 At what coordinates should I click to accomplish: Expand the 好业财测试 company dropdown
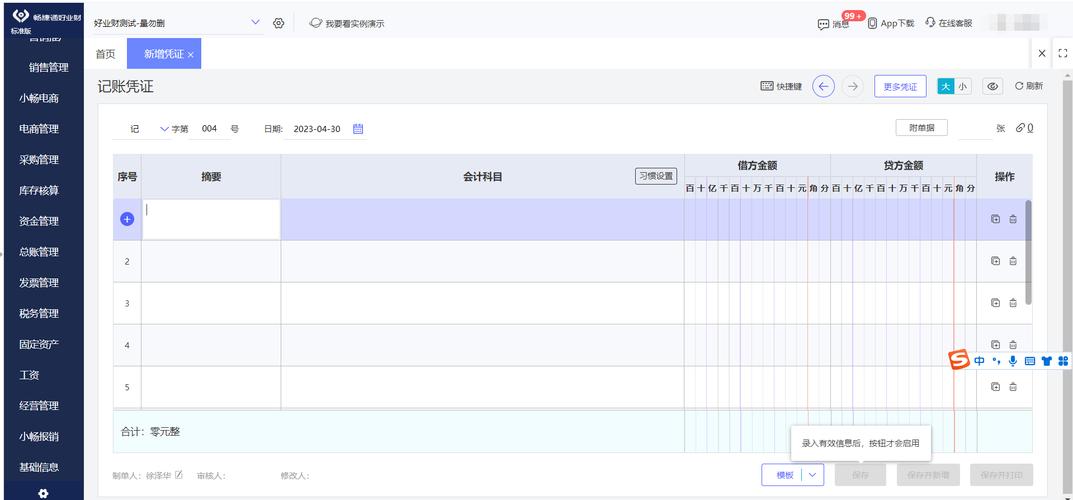pos(255,23)
